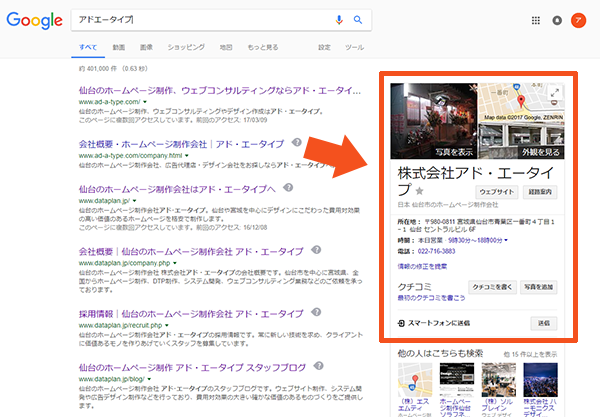Click badge icon beside dataplan 会社概要 result
This screenshot has width=600, height=417.
coord(316,250)
